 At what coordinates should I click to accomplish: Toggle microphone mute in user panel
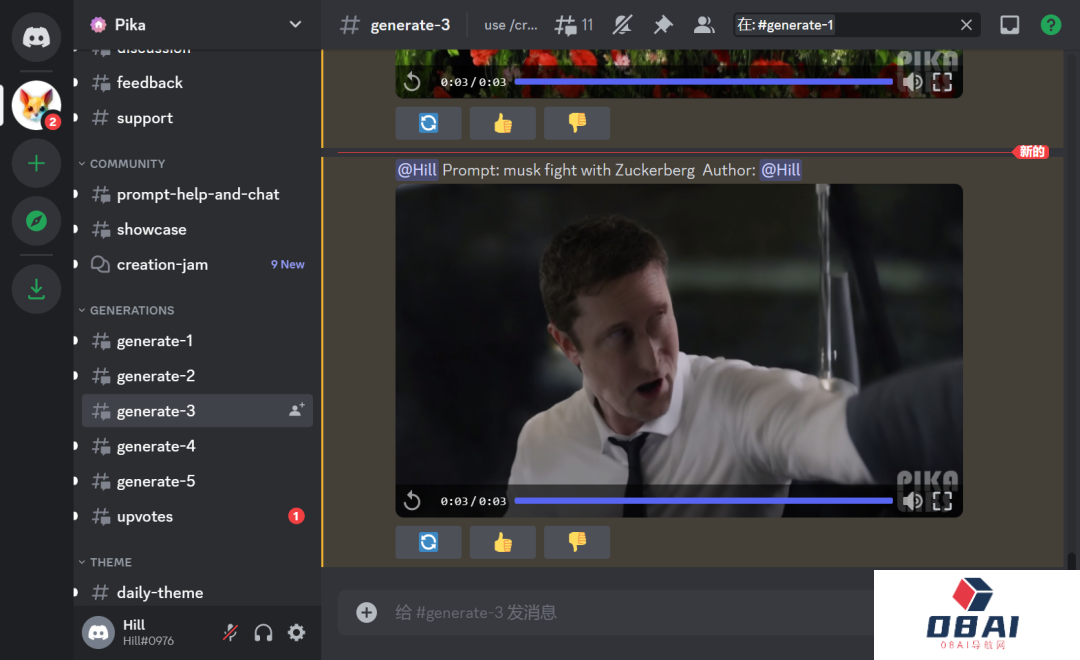click(230, 632)
